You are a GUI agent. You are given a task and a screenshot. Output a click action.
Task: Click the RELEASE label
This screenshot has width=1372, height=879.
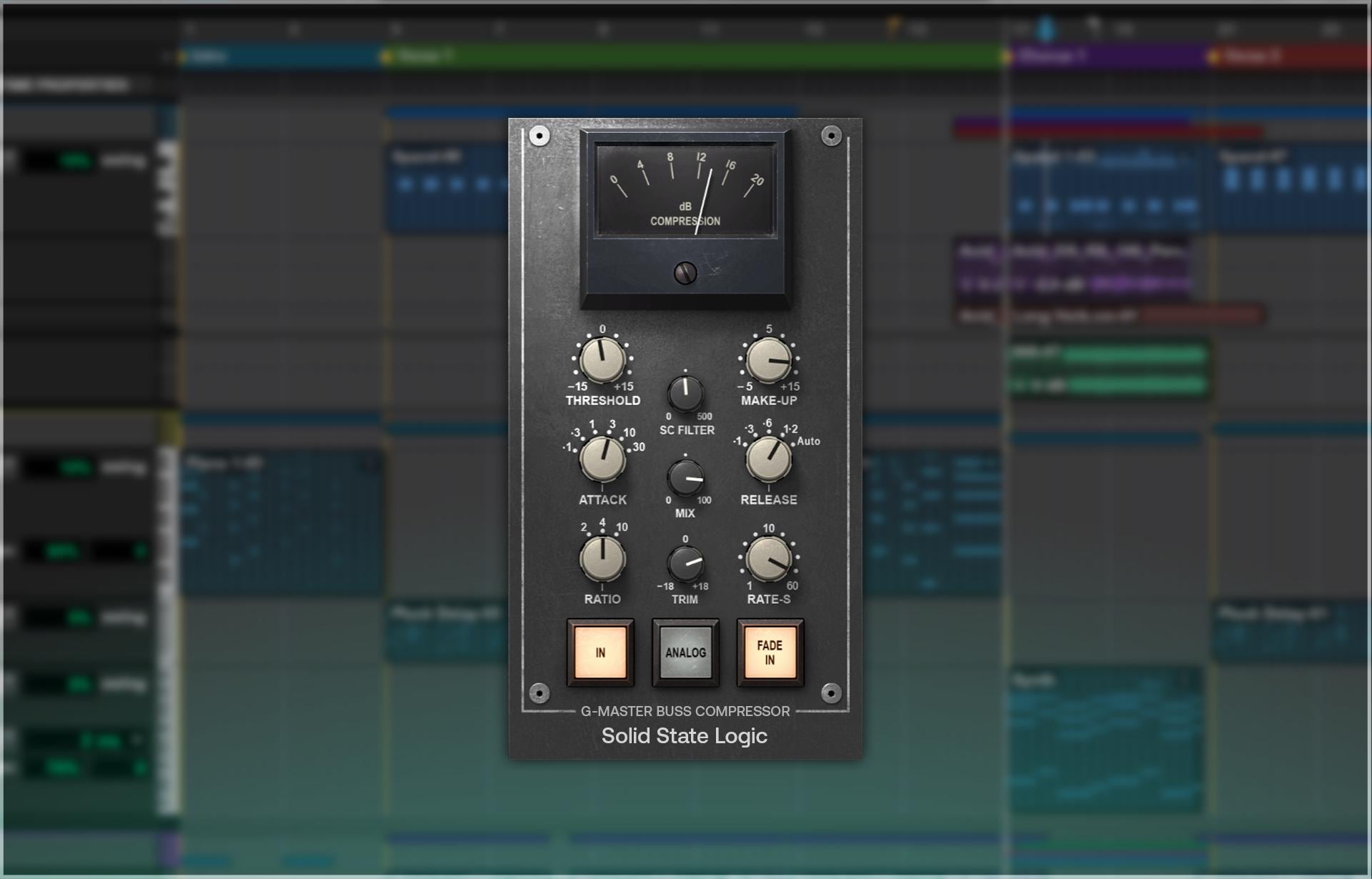[769, 500]
